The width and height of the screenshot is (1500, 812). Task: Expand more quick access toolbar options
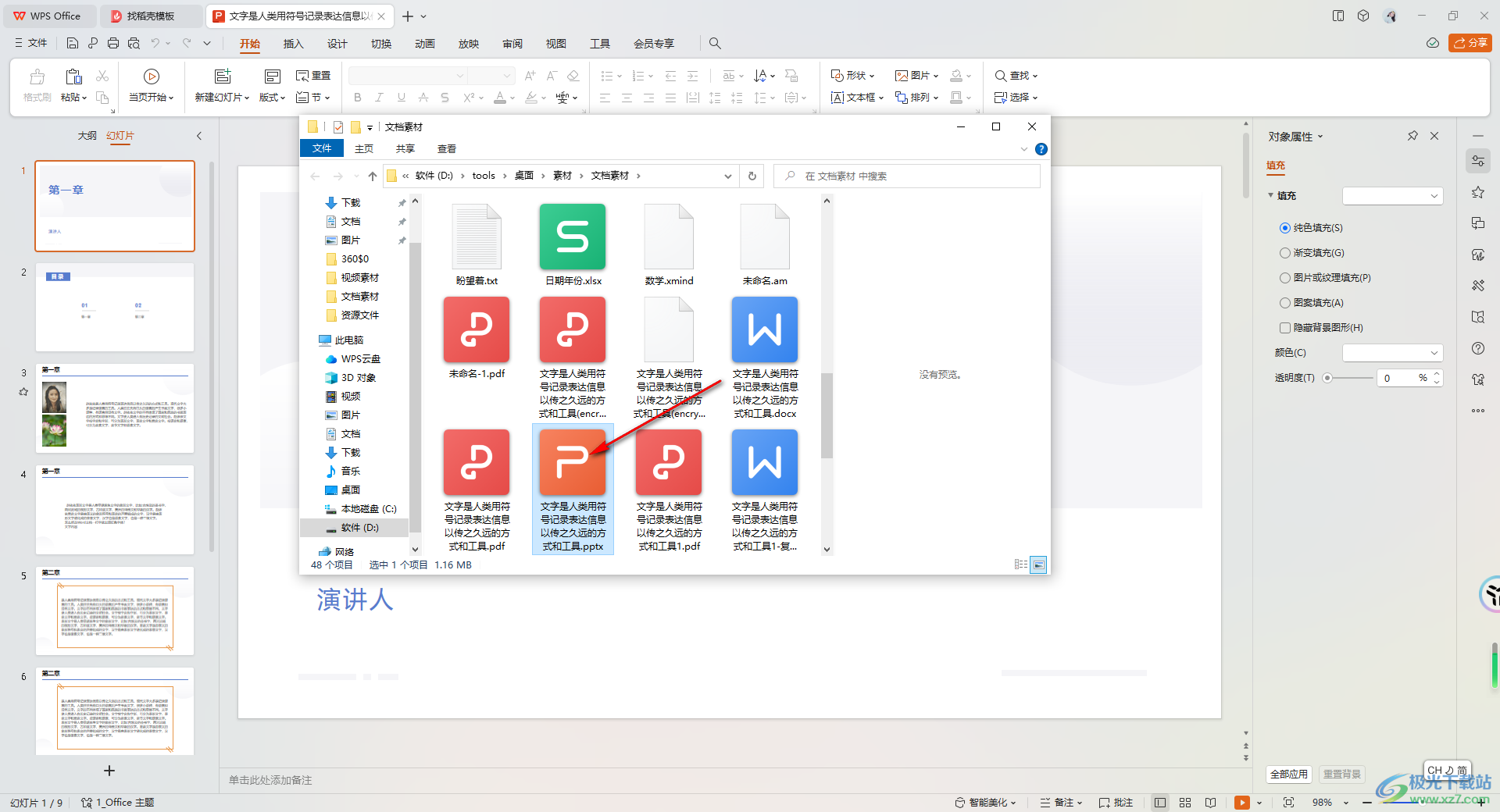click(207, 43)
